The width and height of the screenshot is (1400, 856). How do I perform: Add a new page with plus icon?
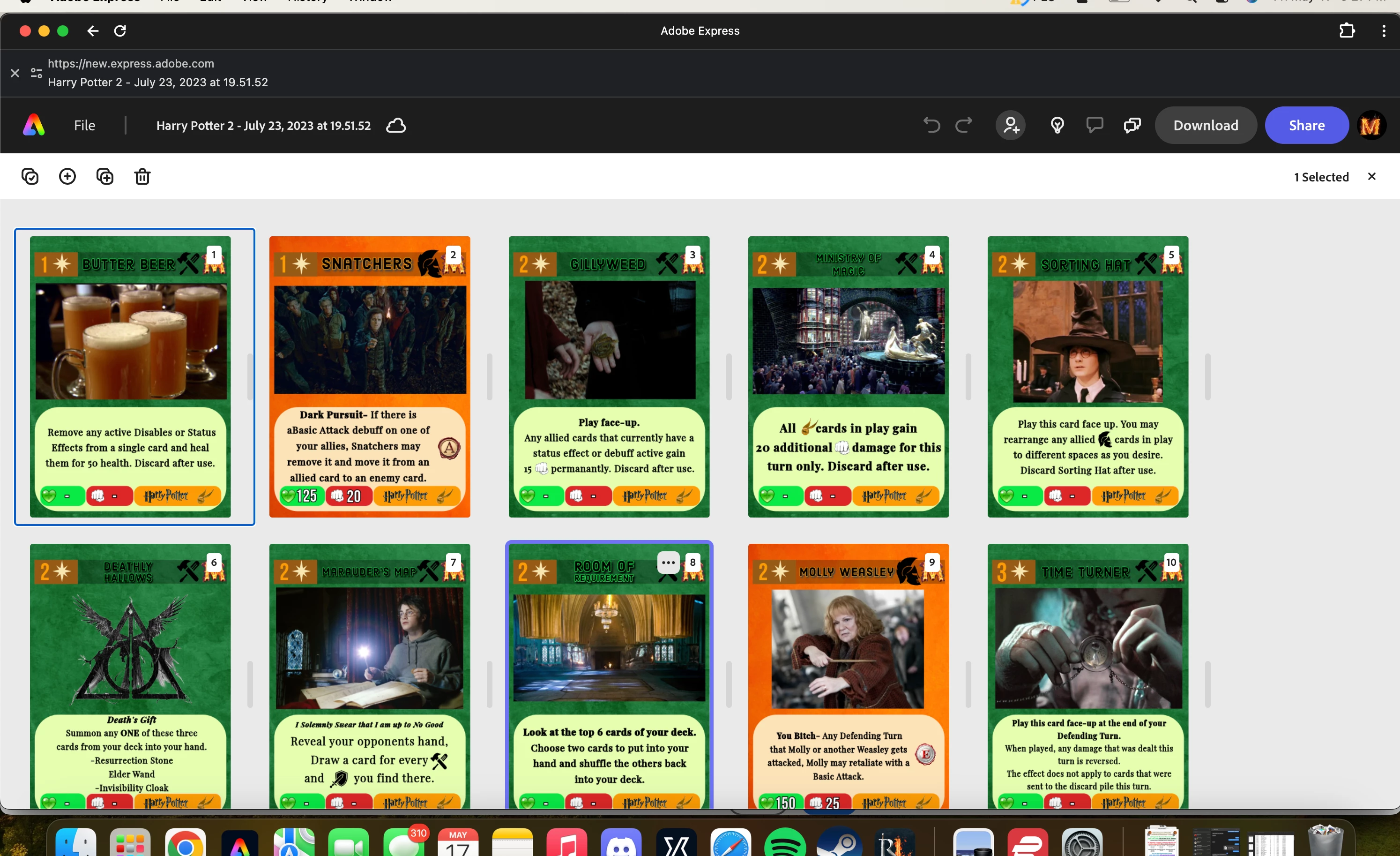pos(67,177)
